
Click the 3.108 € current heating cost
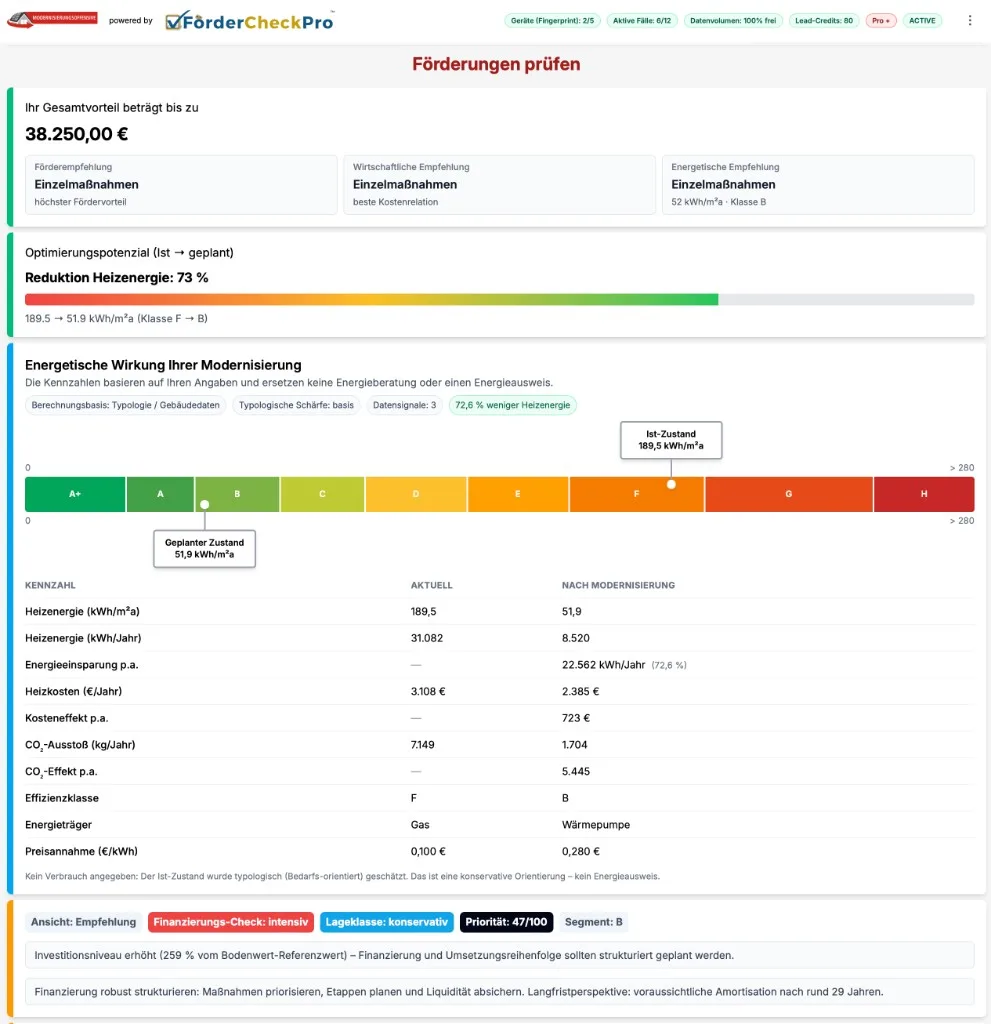tap(428, 692)
